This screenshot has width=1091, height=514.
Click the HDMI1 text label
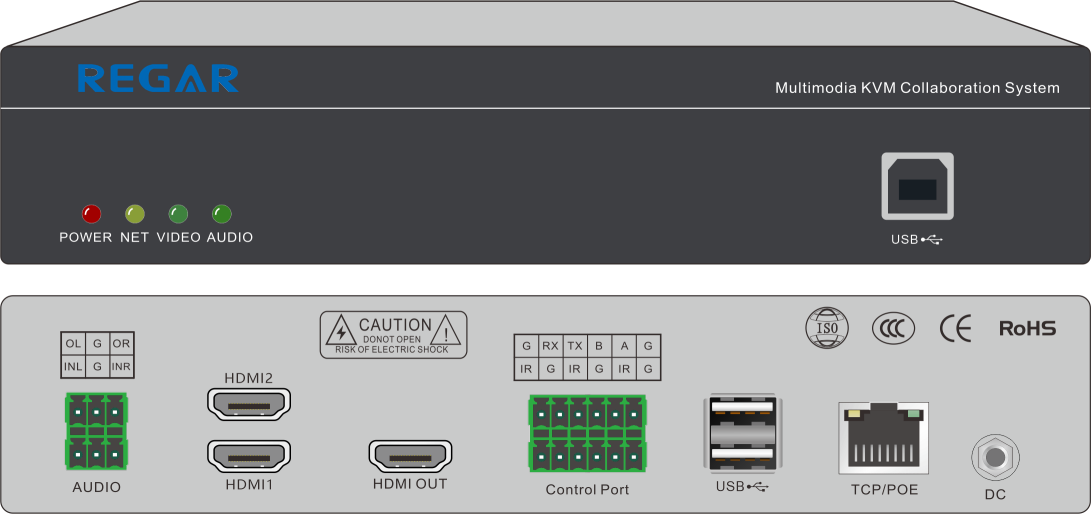coord(249,485)
